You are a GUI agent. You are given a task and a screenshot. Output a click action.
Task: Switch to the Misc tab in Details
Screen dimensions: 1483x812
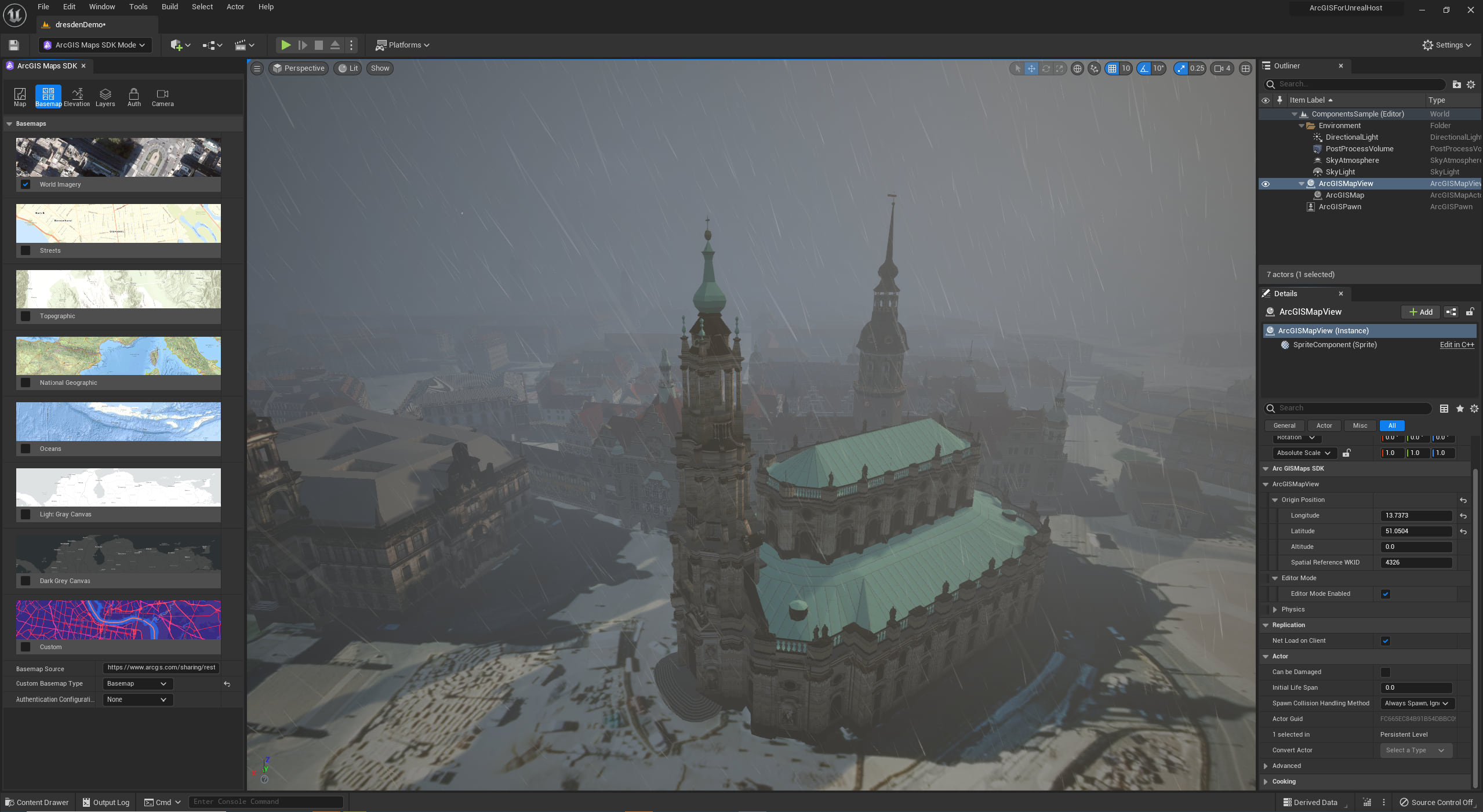tap(1360, 425)
